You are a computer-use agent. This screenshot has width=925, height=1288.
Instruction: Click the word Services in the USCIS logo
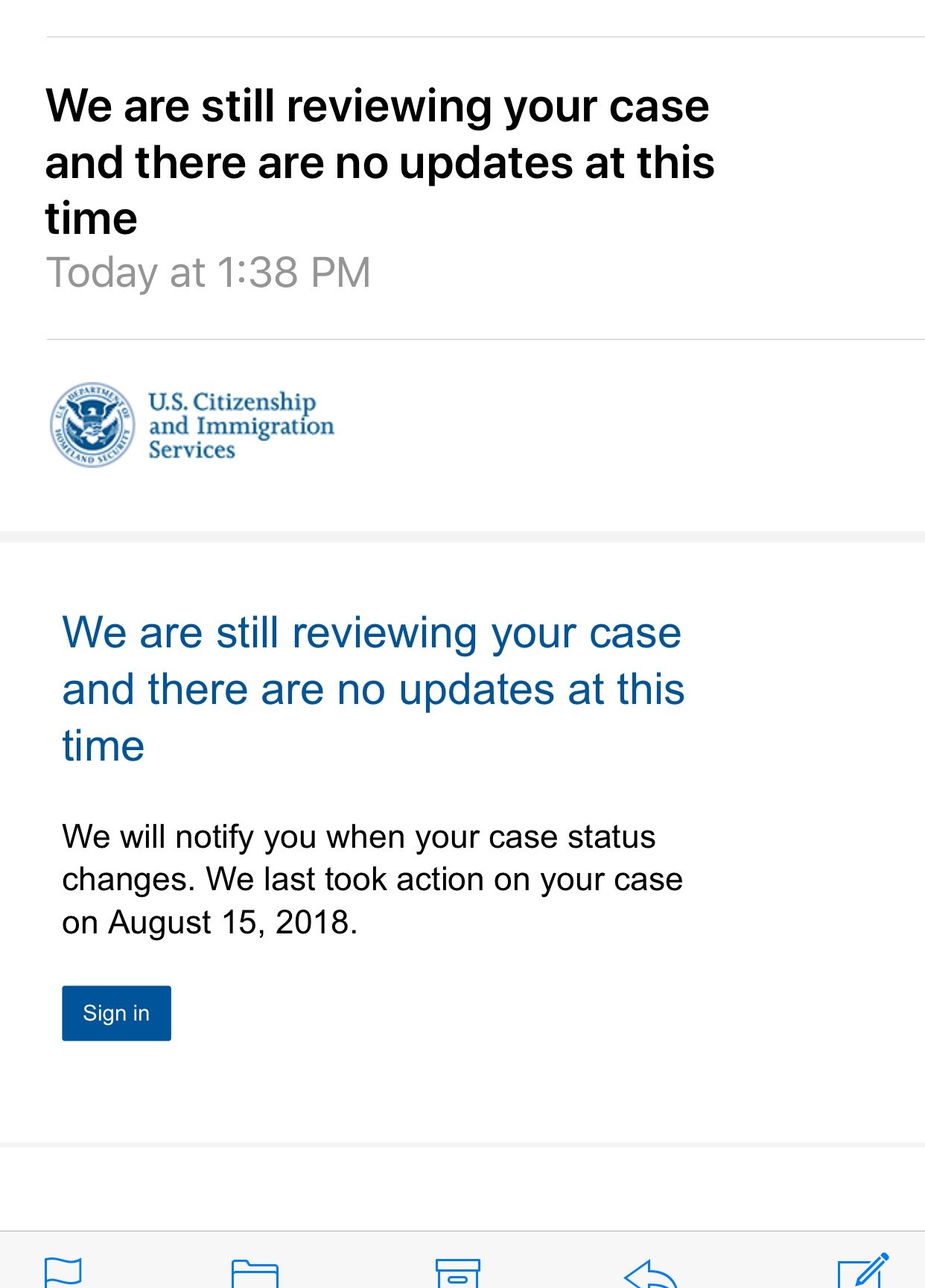tap(191, 450)
